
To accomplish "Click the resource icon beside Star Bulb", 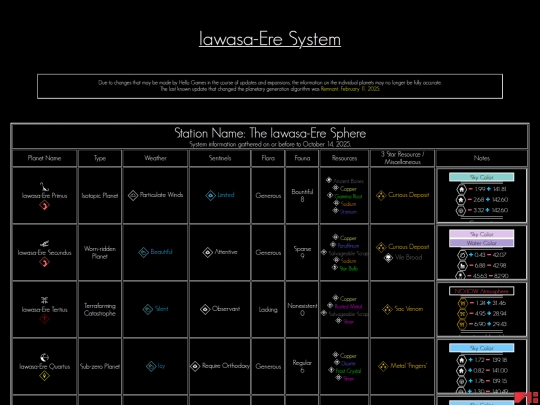I will 335,268.
